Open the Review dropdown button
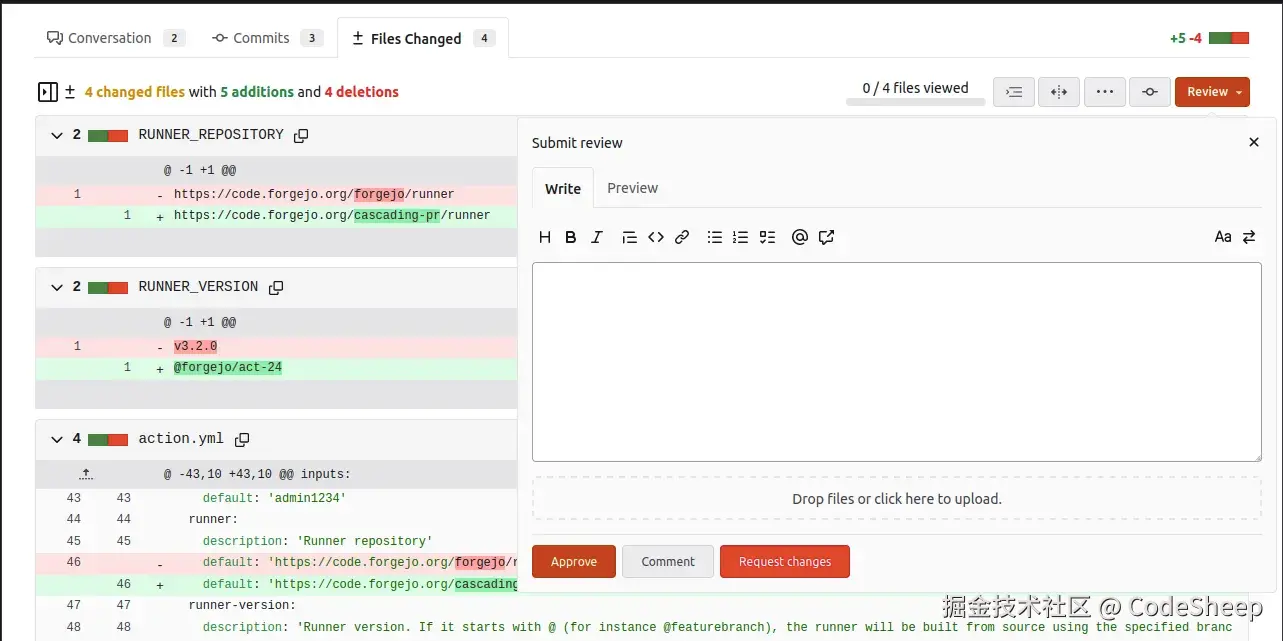Image resolution: width=1283 pixels, height=641 pixels. coord(1212,92)
